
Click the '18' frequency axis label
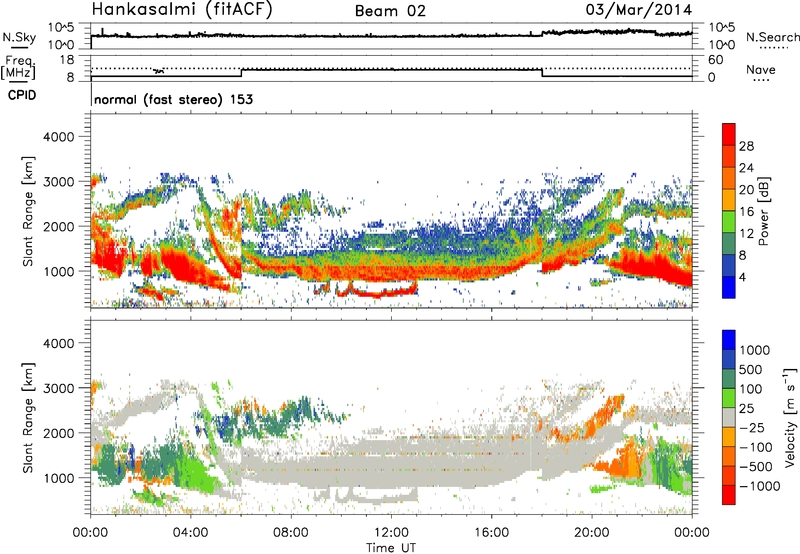(x=67, y=60)
